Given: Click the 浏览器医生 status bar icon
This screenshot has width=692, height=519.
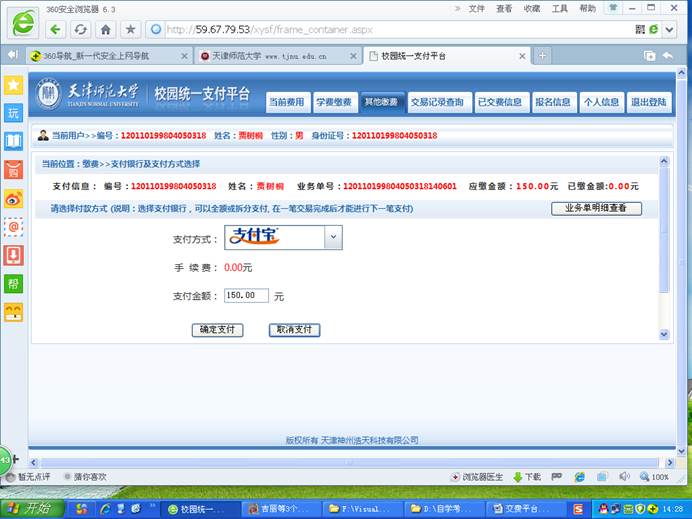Looking at the screenshot, I should click(x=477, y=477).
